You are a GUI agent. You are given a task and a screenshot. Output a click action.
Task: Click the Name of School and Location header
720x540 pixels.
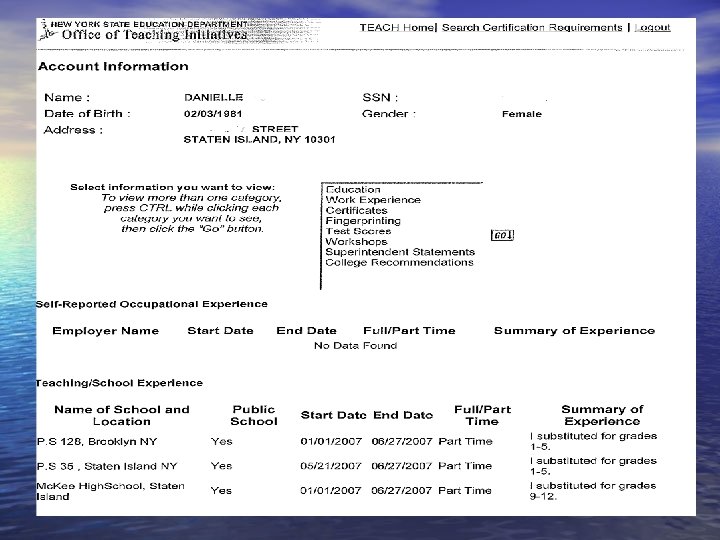(x=122, y=415)
